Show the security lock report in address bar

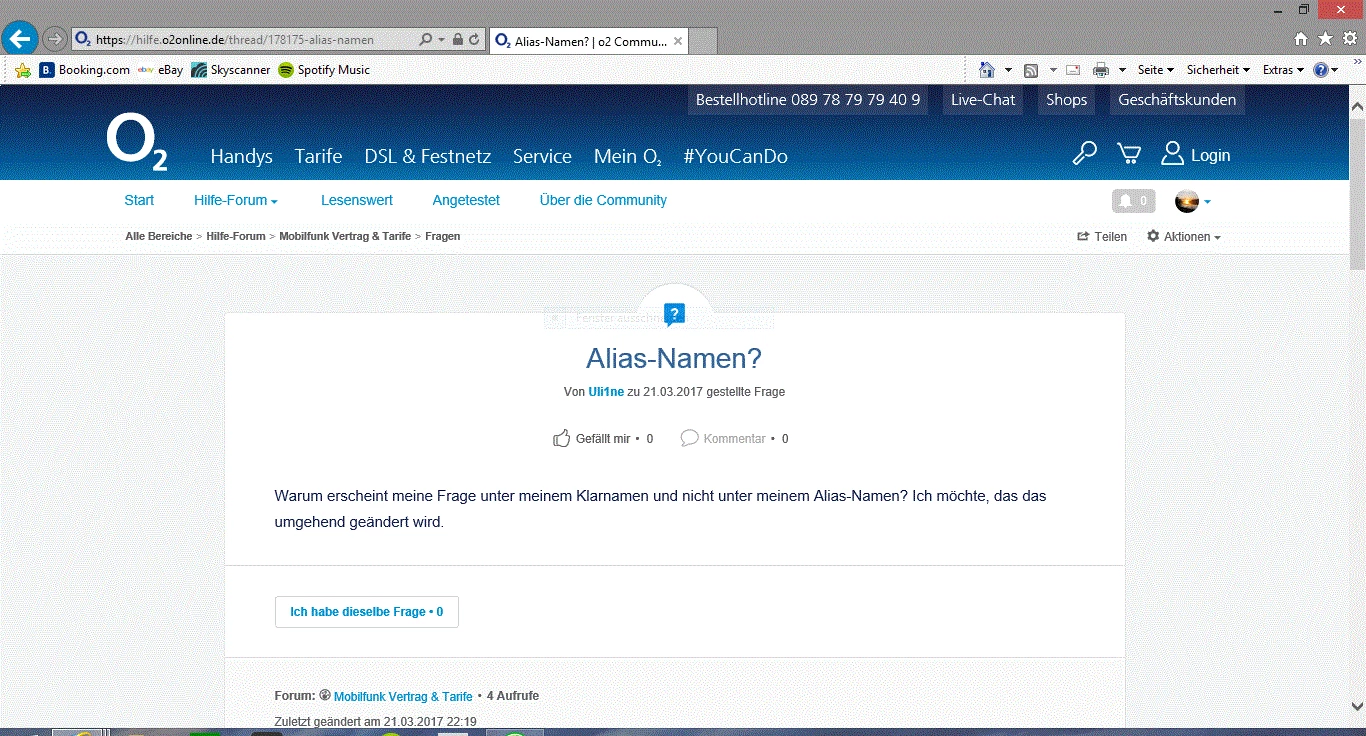point(457,40)
